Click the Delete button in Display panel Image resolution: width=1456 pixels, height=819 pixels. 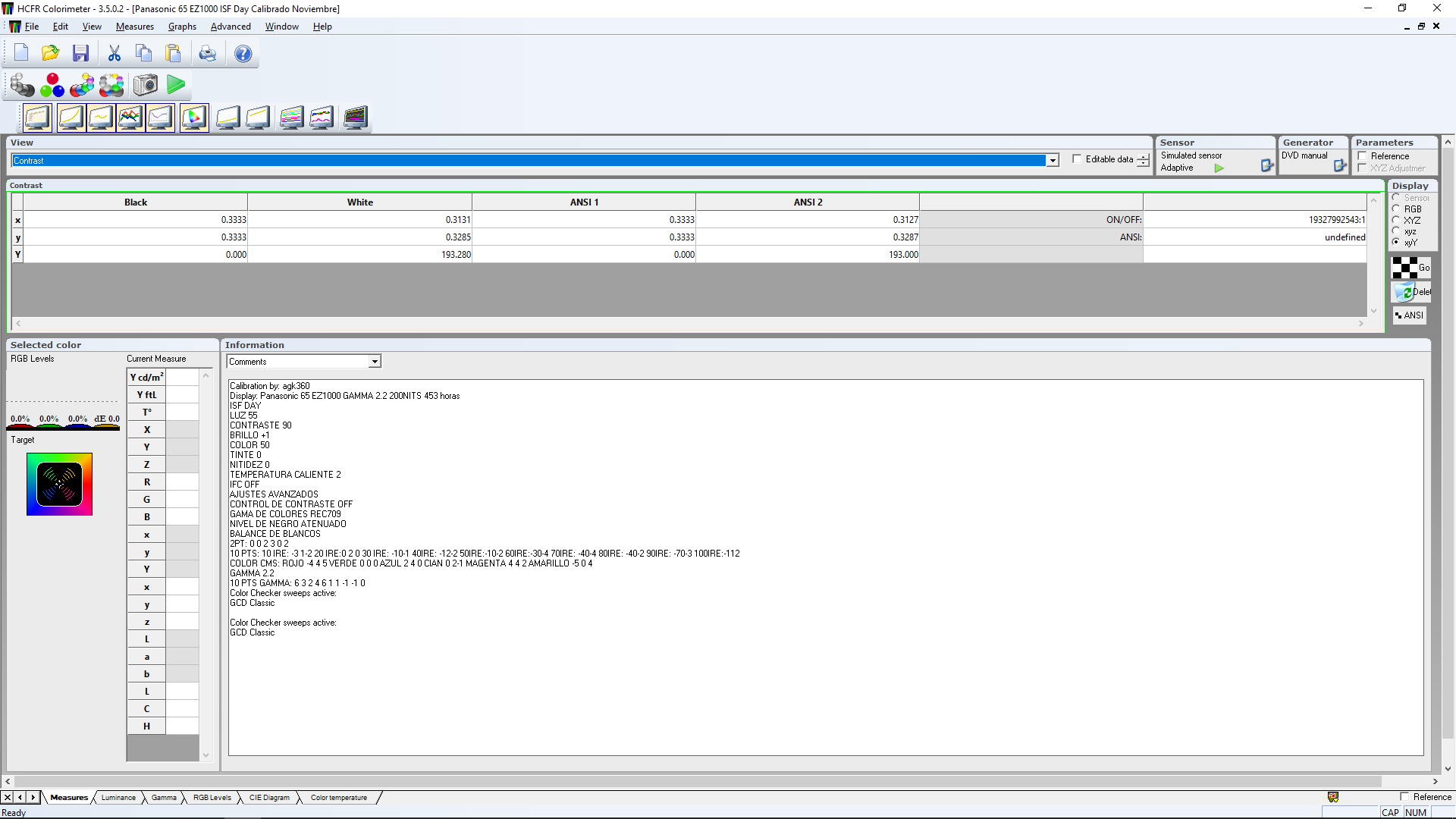(1410, 292)
